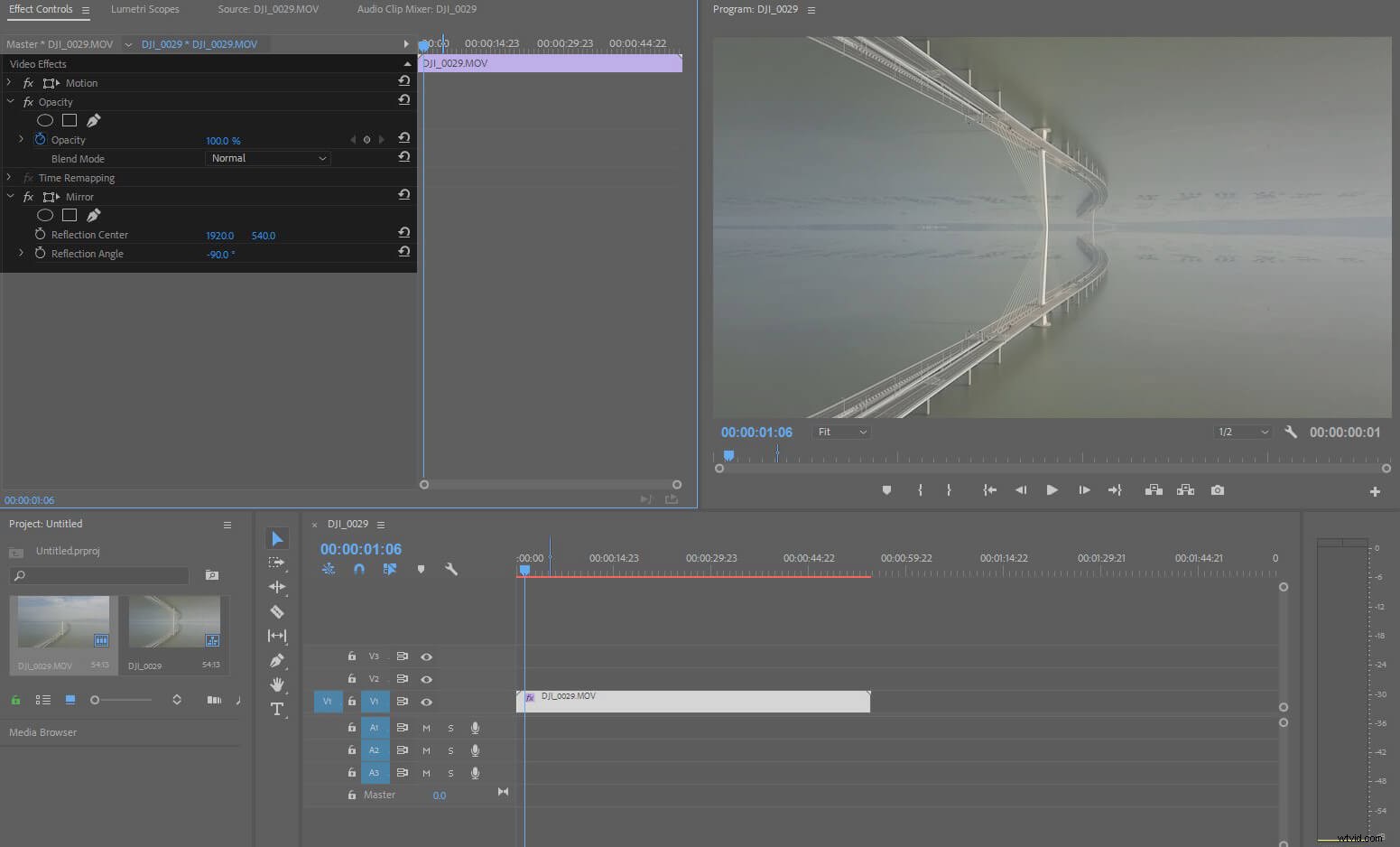Select the Pen tool in timeline toolbar
The image size is (1400, 847).
click(277, 660)
